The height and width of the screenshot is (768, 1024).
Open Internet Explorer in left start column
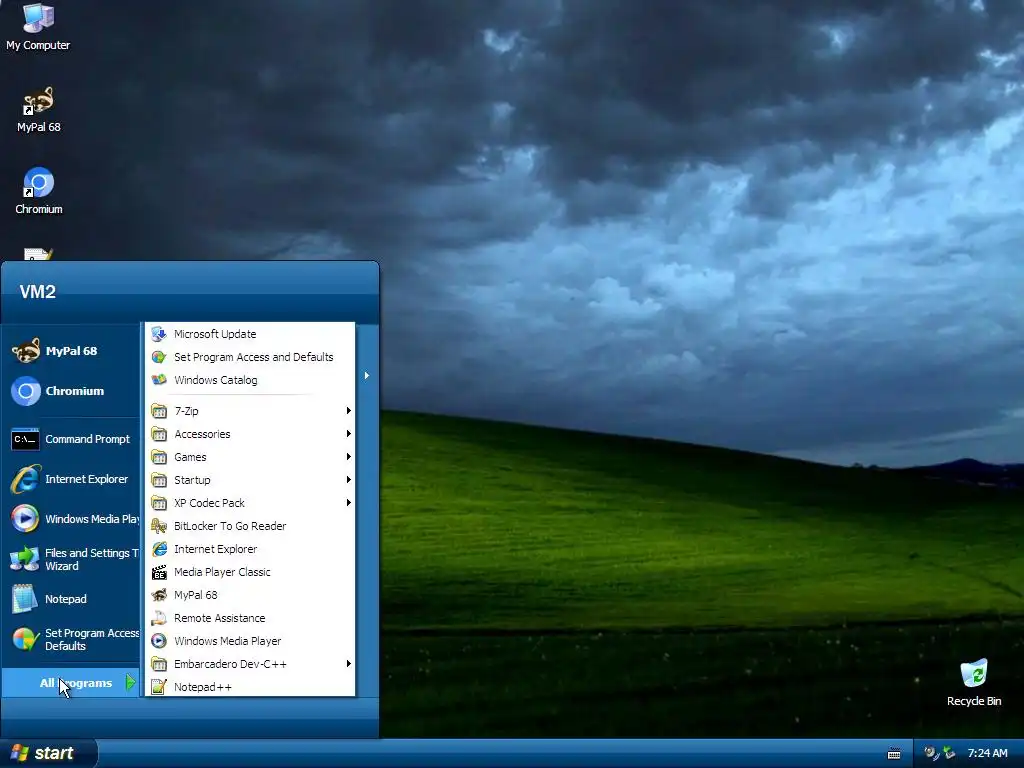coord(71,479)
